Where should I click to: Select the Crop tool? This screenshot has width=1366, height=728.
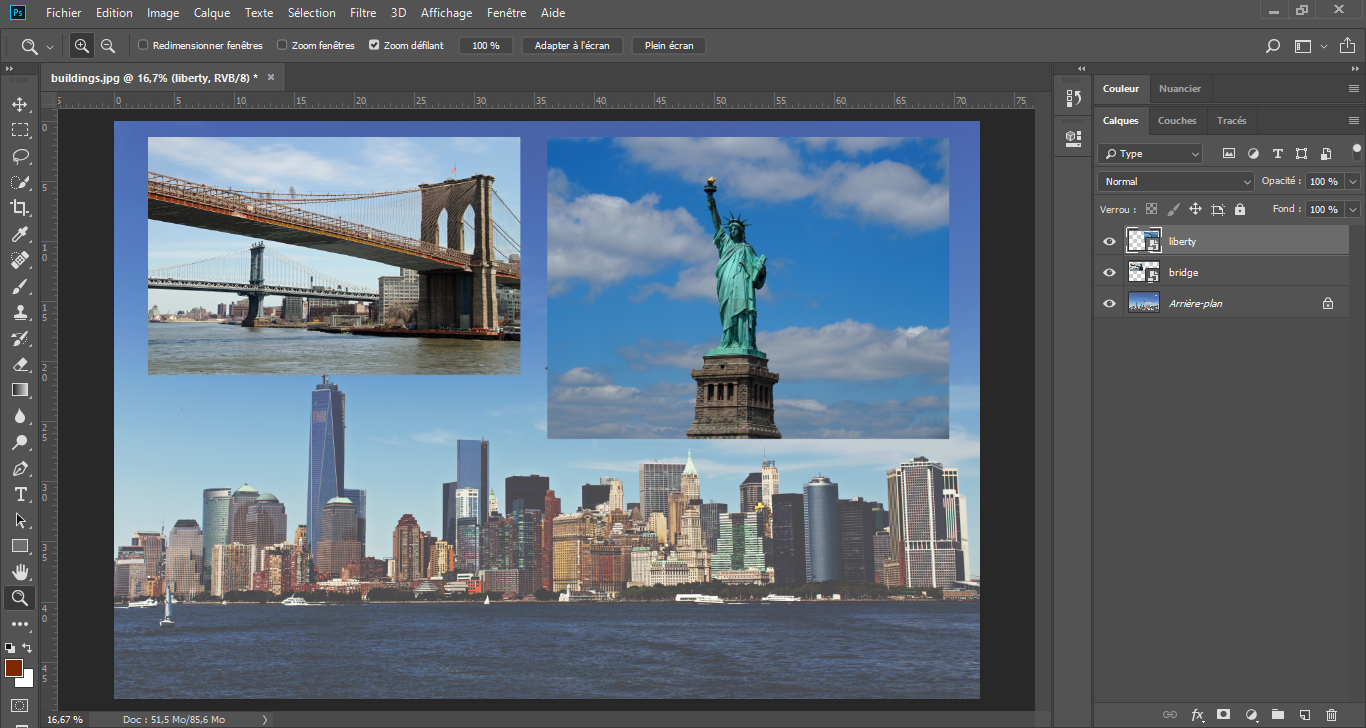coord(20,208)
